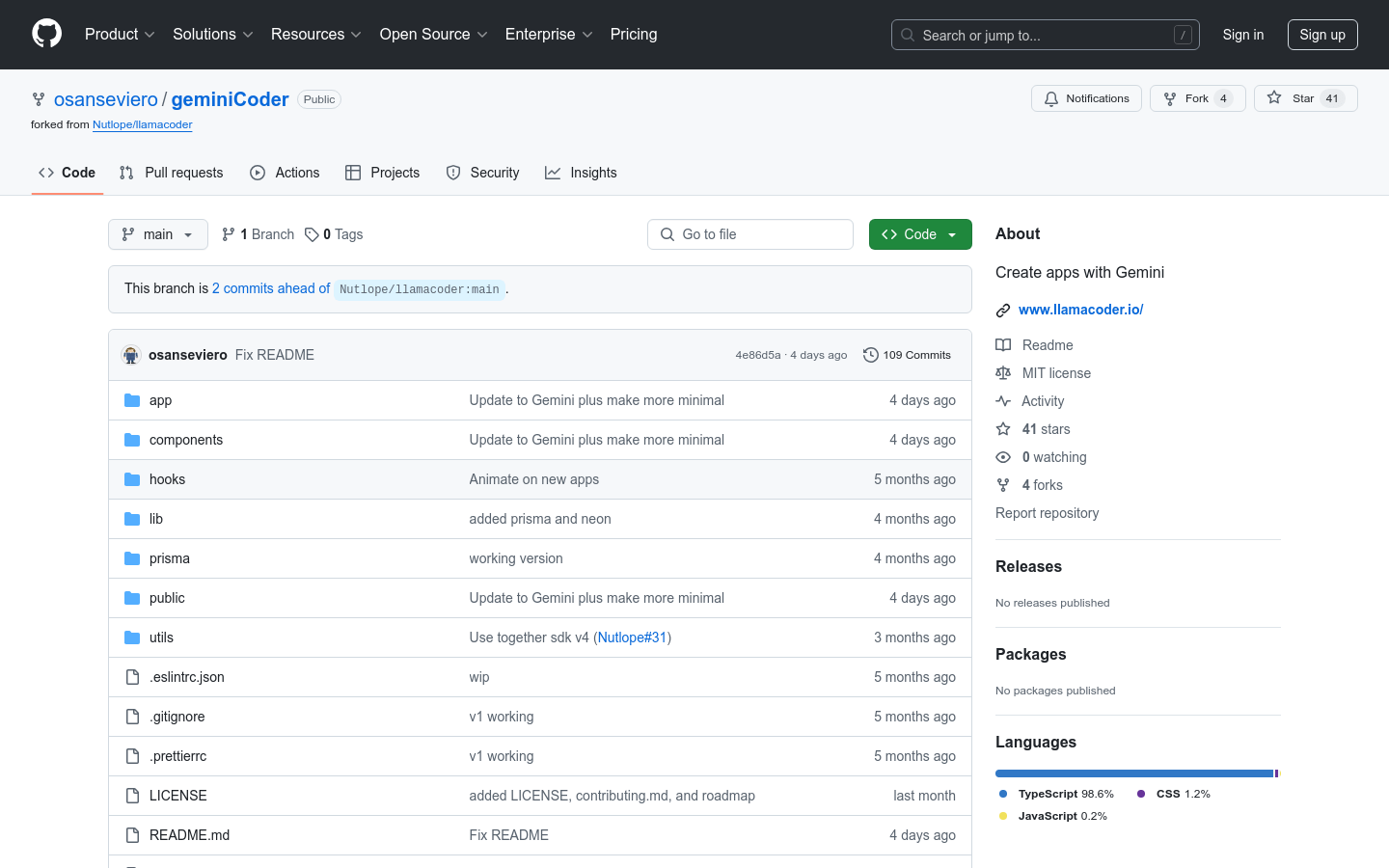The height and width of the screenshot is (868, 1389).
Task: Click the star icon in Star button
Action: [1274, 98]
